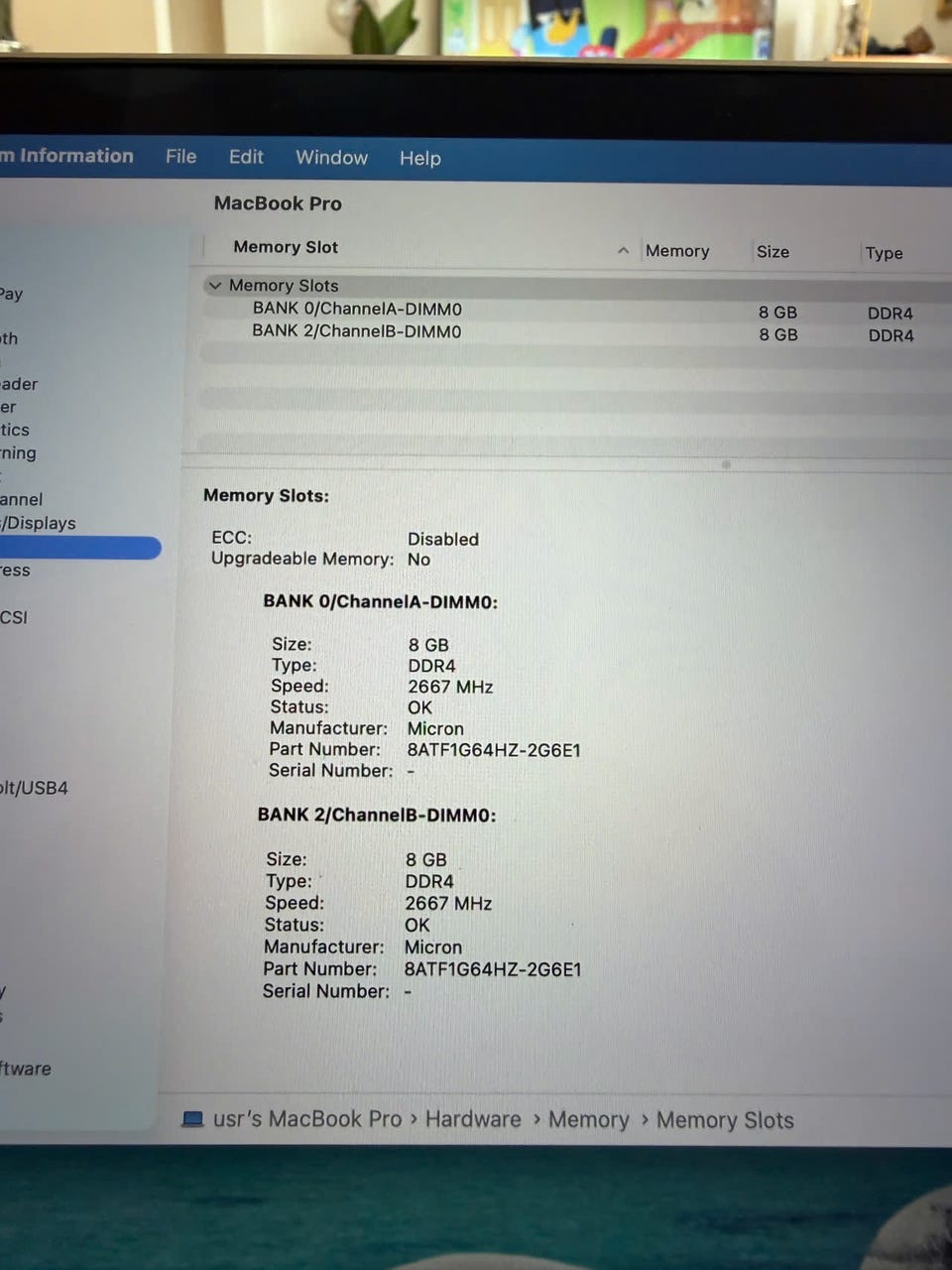
Task: Click the laptop icon in path bar
Action: click(x=192, y=1119)
